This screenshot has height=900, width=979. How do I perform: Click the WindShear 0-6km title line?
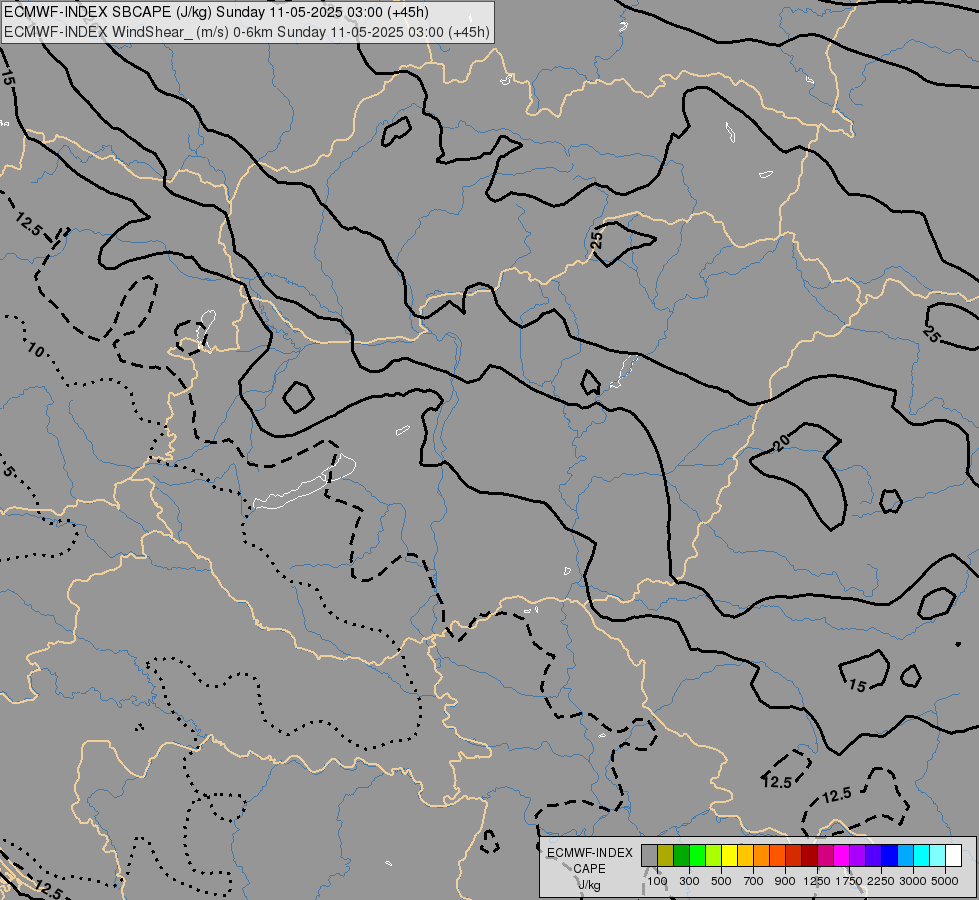247,32
